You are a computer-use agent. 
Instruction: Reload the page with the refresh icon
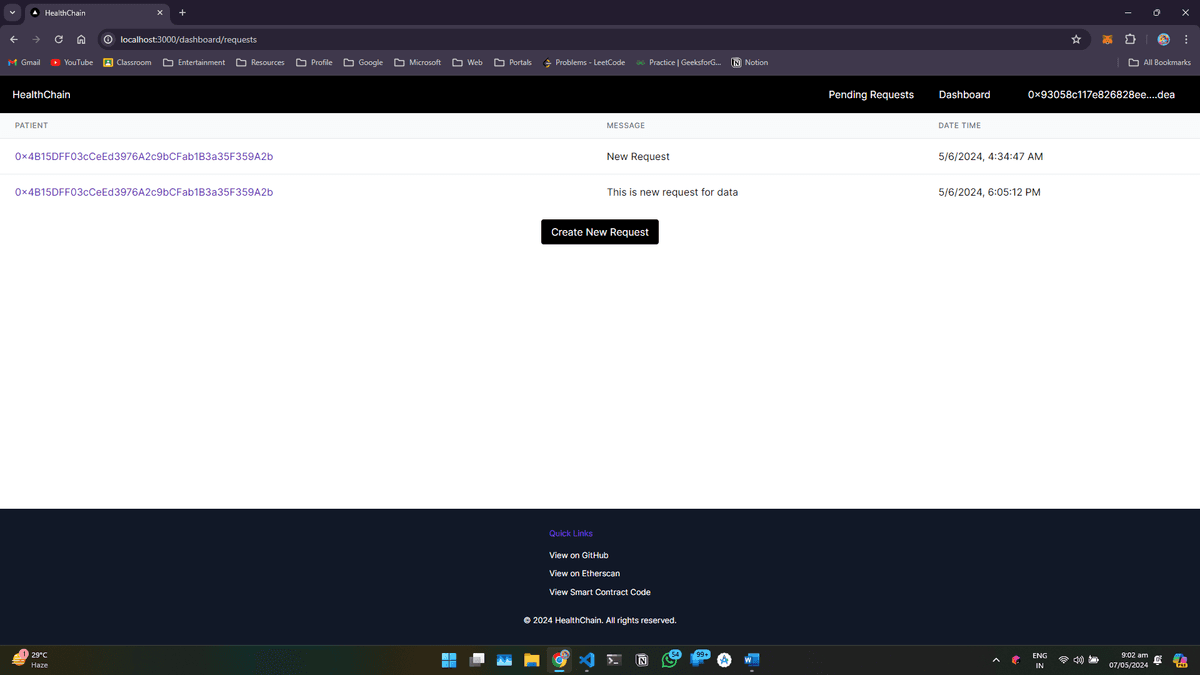click(x=58, y=40)
